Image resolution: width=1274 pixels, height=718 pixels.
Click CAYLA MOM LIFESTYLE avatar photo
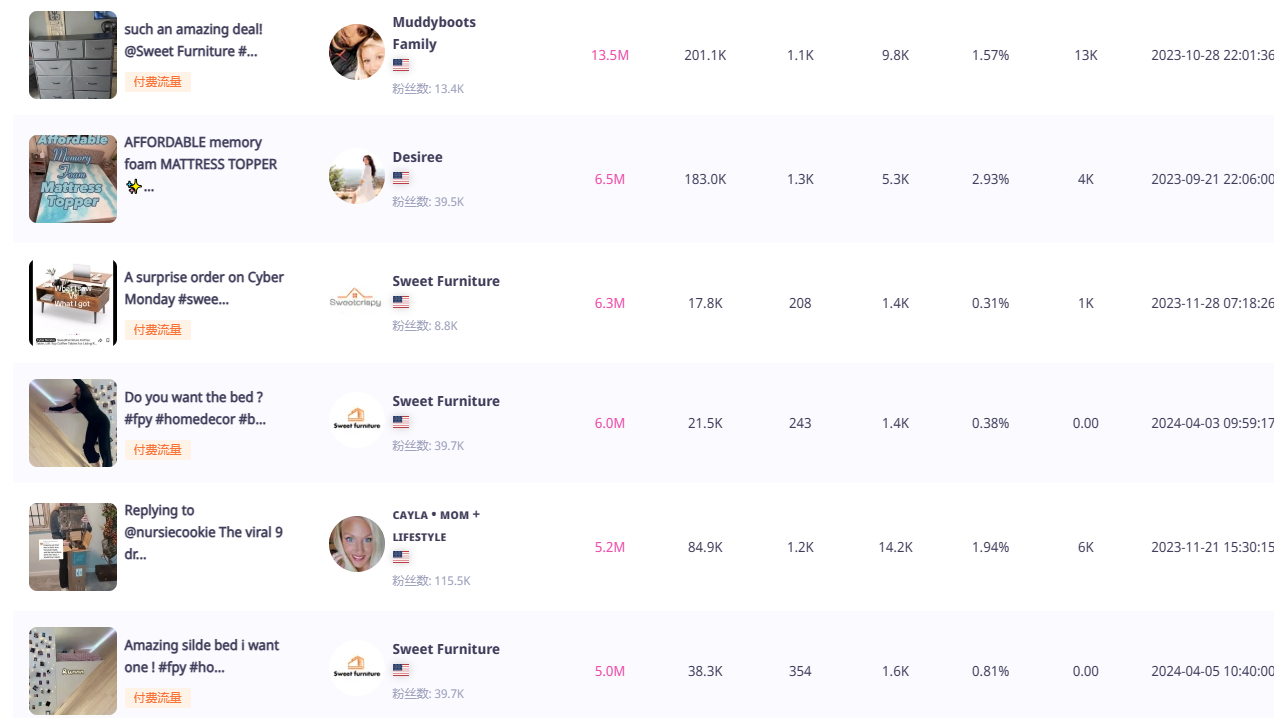(x=357, y=544)
